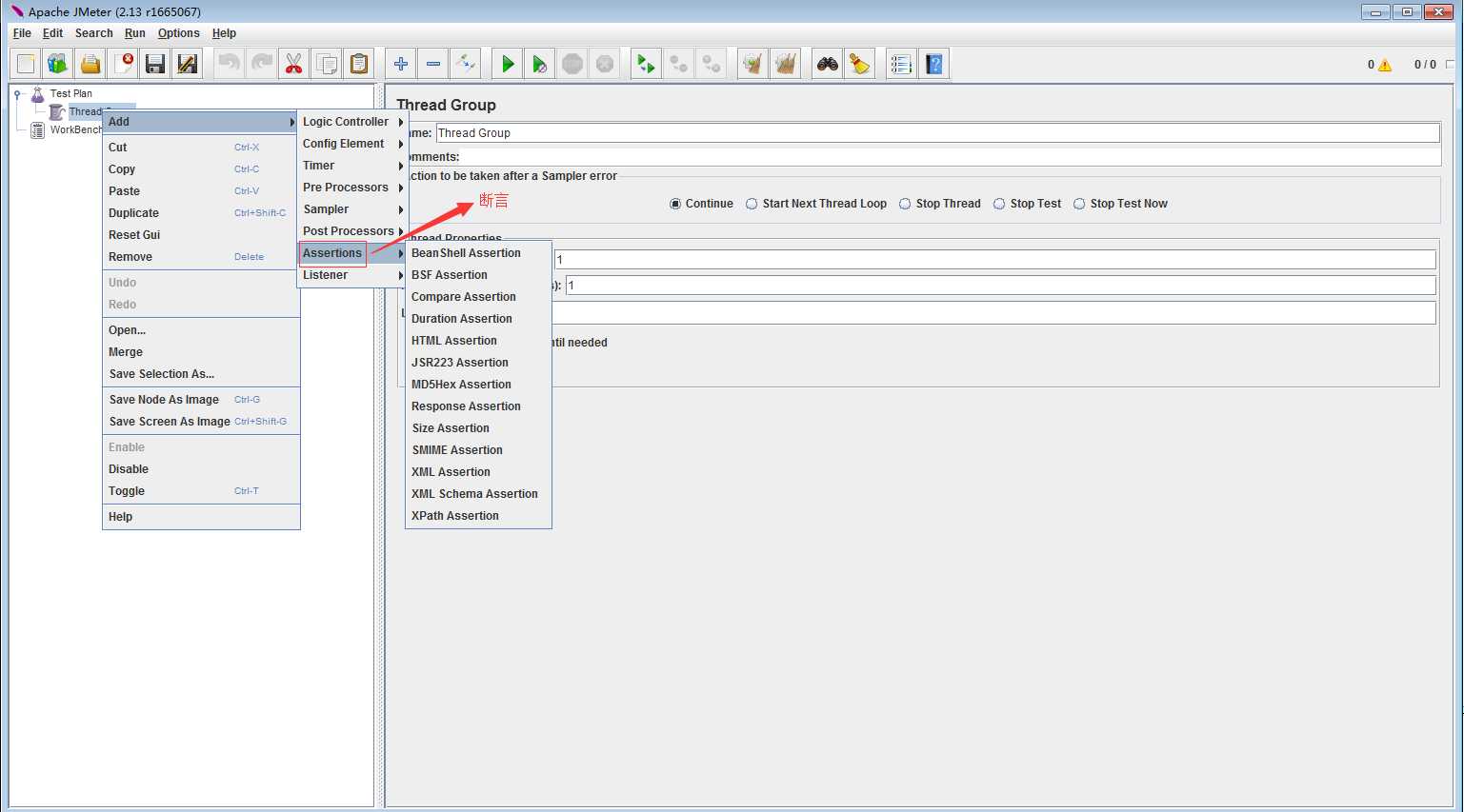
Task: Choose Response Assertion from submenu
Action: point(478,406)
